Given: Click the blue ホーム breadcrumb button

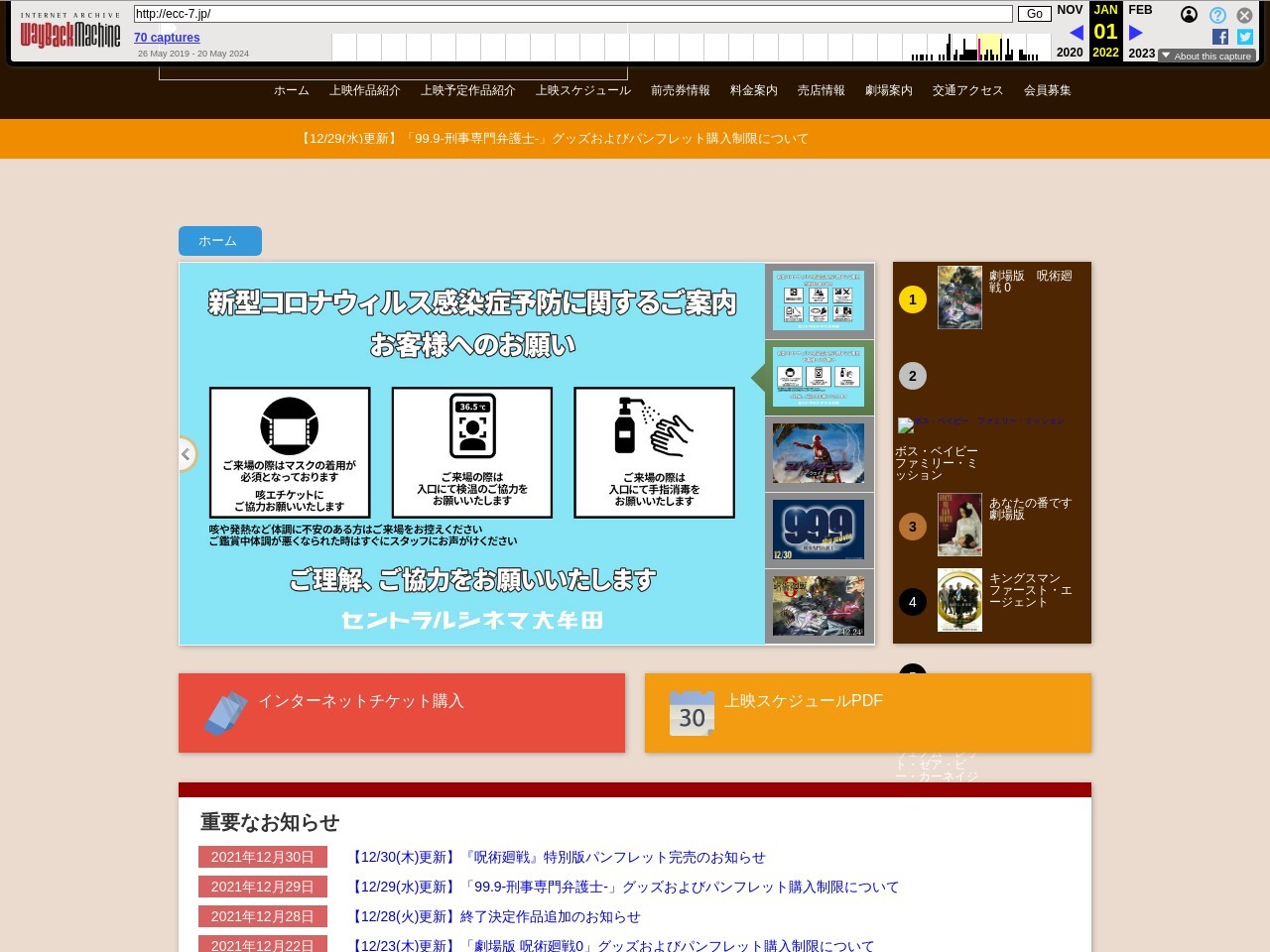Looking at the screenshot, I should pos(220,241).
